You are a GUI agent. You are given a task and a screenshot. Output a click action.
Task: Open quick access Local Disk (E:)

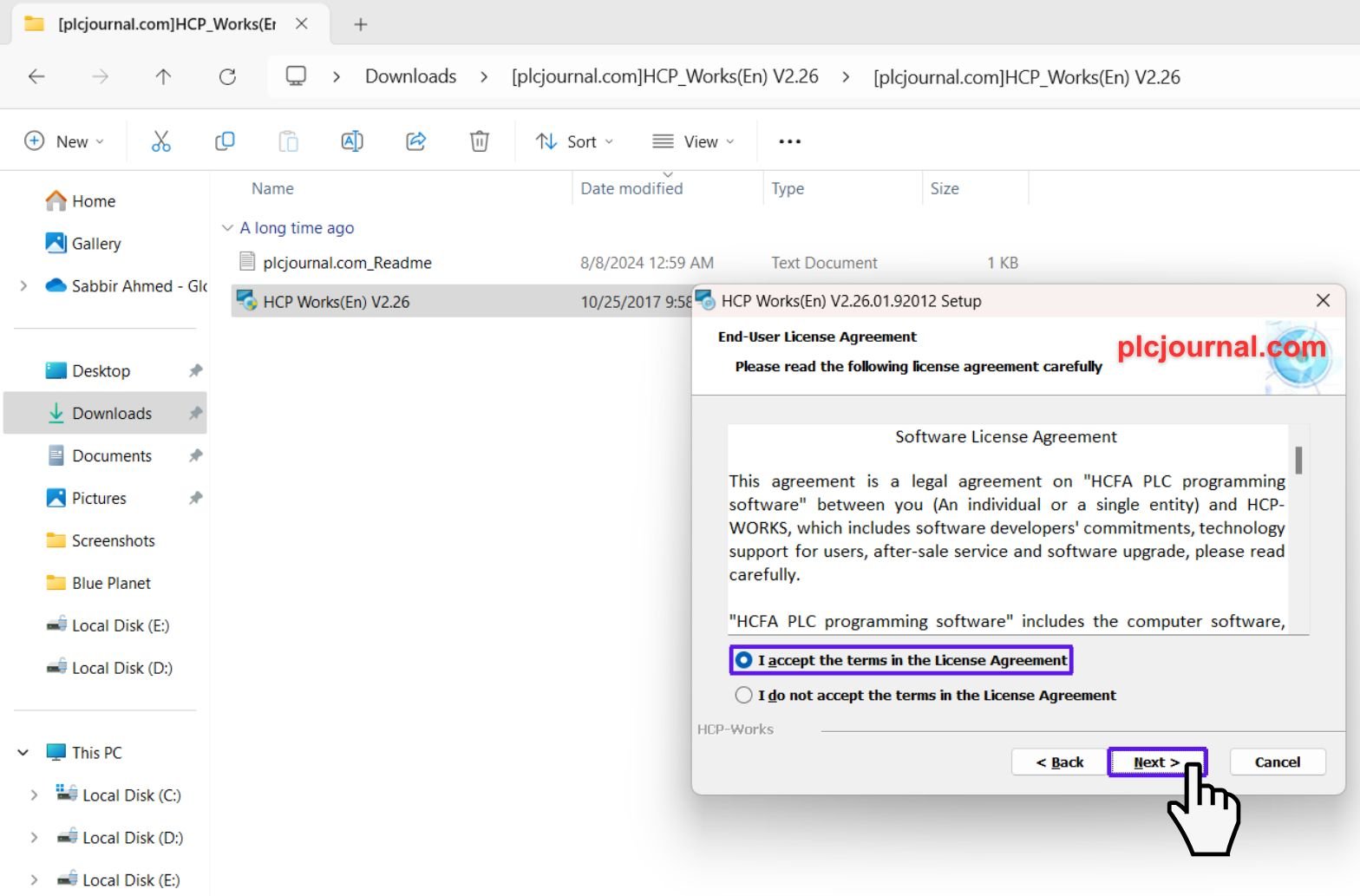108,626
